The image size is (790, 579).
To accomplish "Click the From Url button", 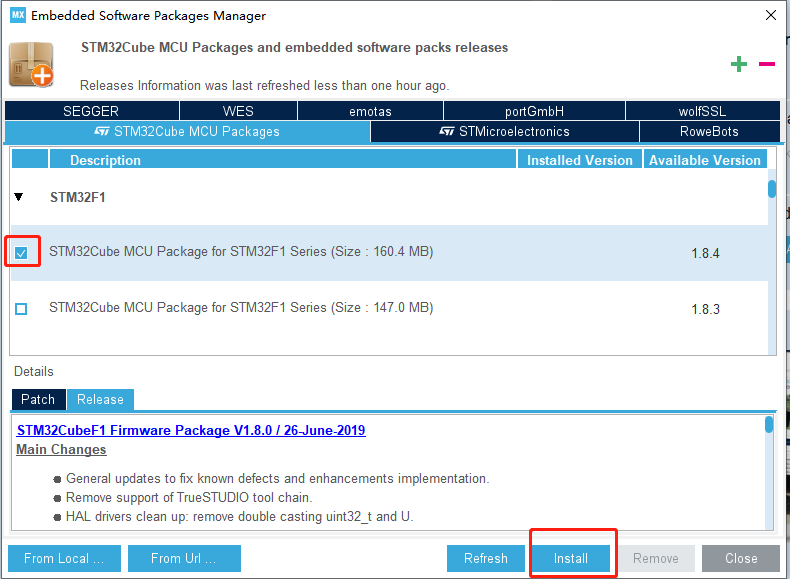I will pos(184,558).
